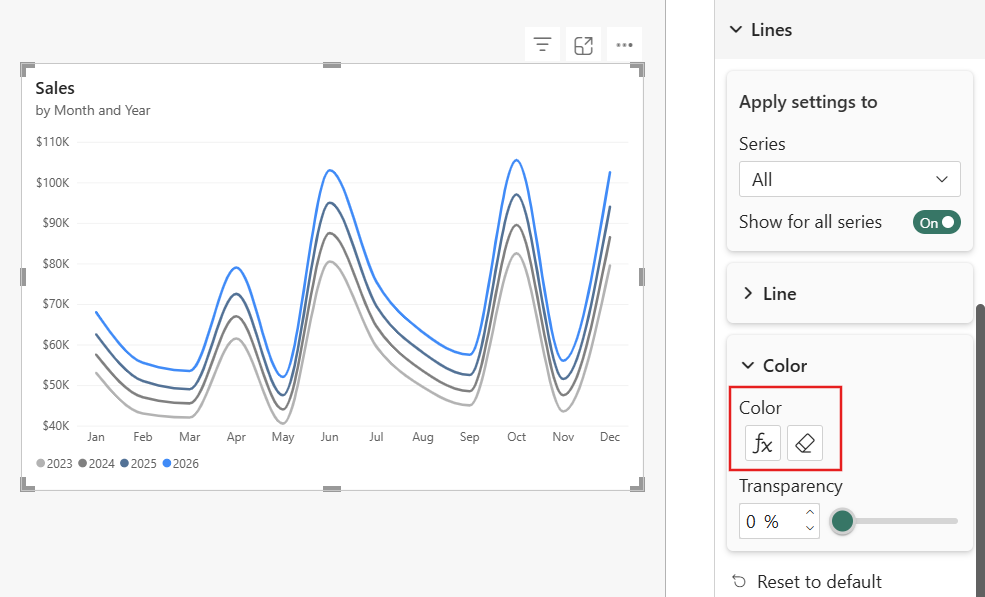This screenshot has width=985, height=597.
Task: Click the Dec label on x-axis
Action: pyautogui.click(x=609, y=437)
